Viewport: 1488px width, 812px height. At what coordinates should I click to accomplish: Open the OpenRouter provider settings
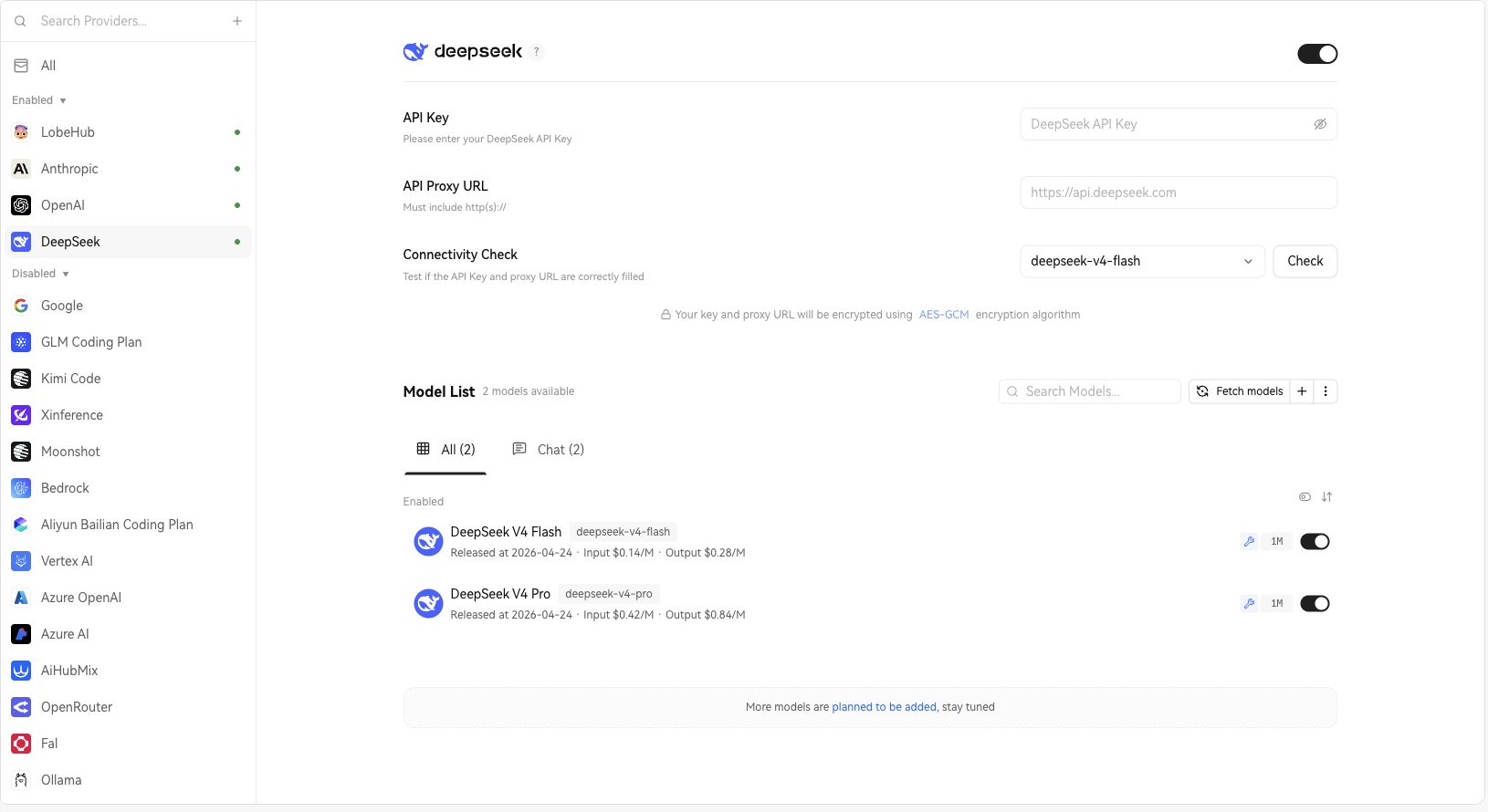point(127,707)
